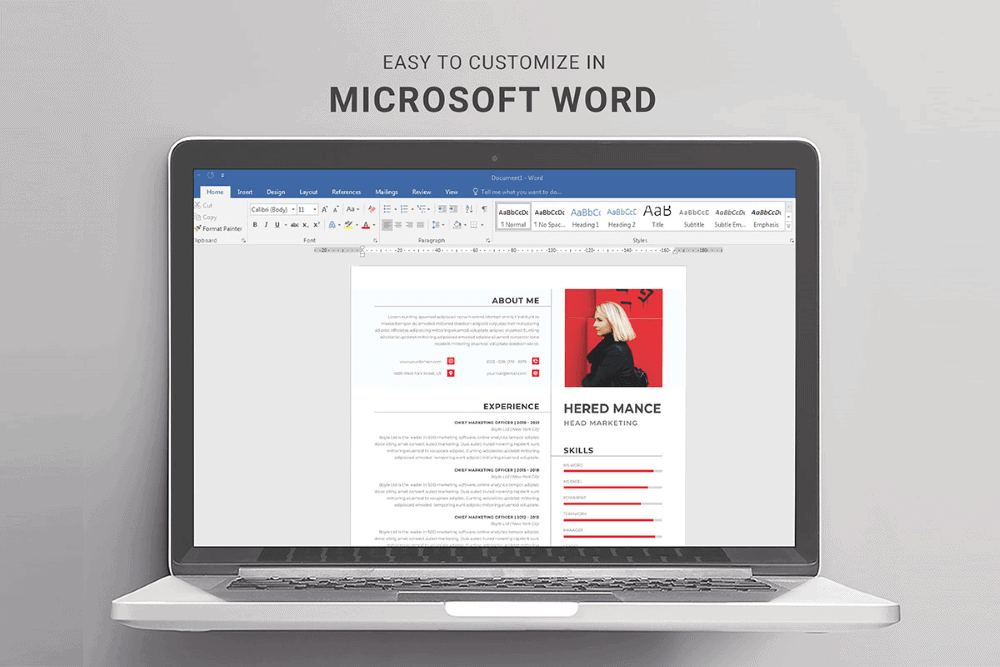Create a multilevel list

pos(422,209)
